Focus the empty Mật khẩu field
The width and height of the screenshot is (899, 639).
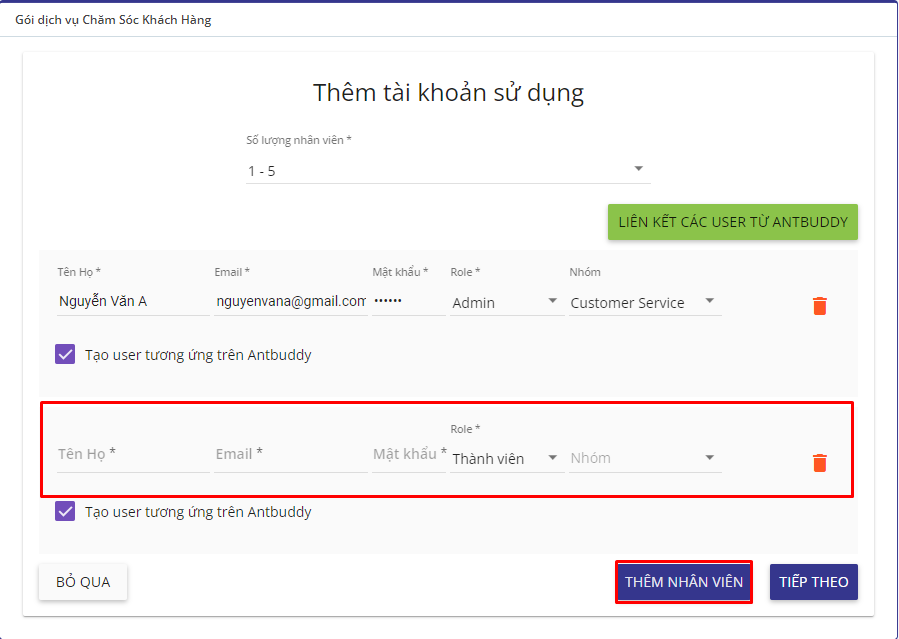click(x=408, y=454)
